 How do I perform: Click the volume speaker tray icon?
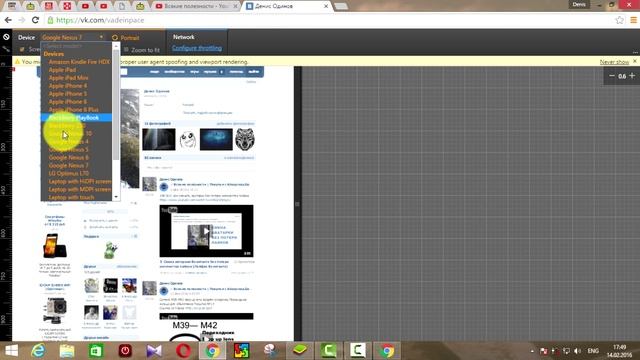click(578, 351)
